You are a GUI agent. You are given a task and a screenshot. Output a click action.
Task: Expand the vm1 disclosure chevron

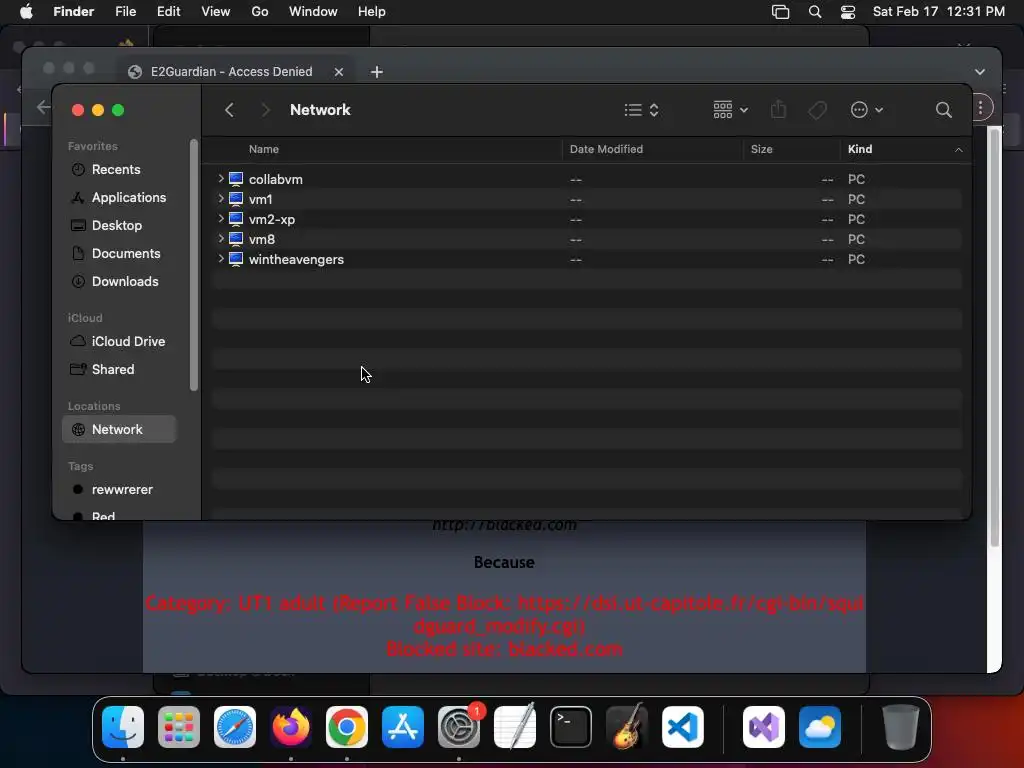pyautogui.click(x=221, y=199)
